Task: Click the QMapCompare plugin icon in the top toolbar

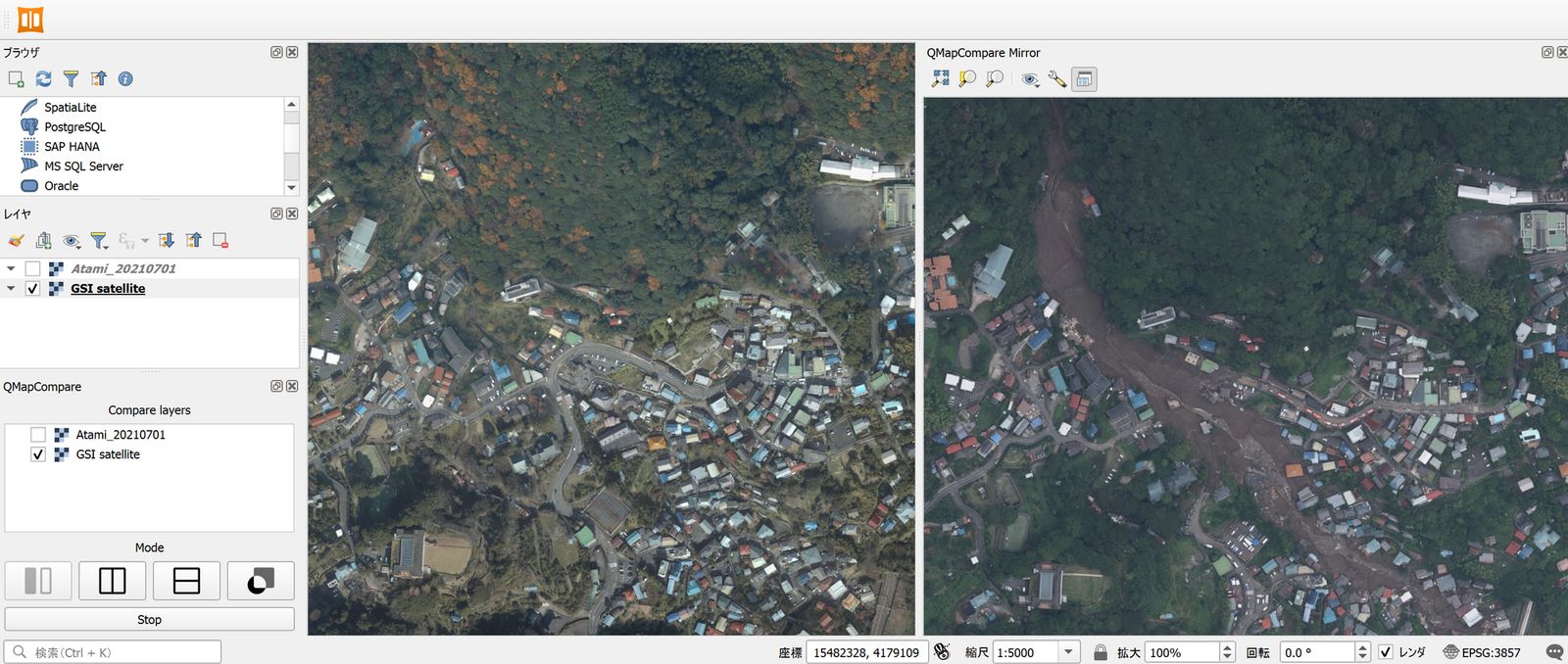Action: click(30, 19)
